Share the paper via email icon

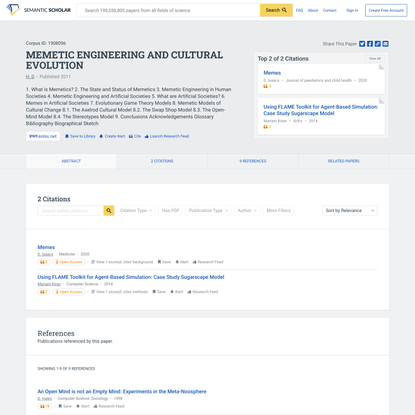(385, 44)
